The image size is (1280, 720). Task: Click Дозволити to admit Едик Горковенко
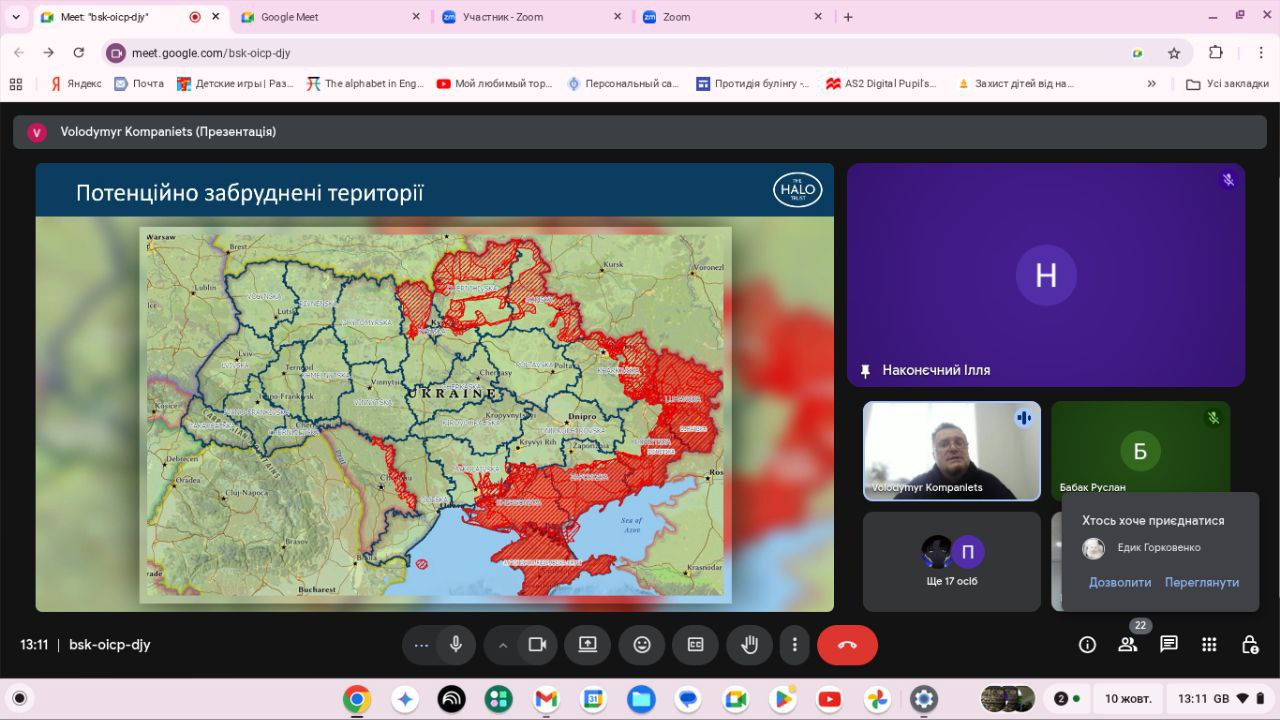click(1119, 582)
